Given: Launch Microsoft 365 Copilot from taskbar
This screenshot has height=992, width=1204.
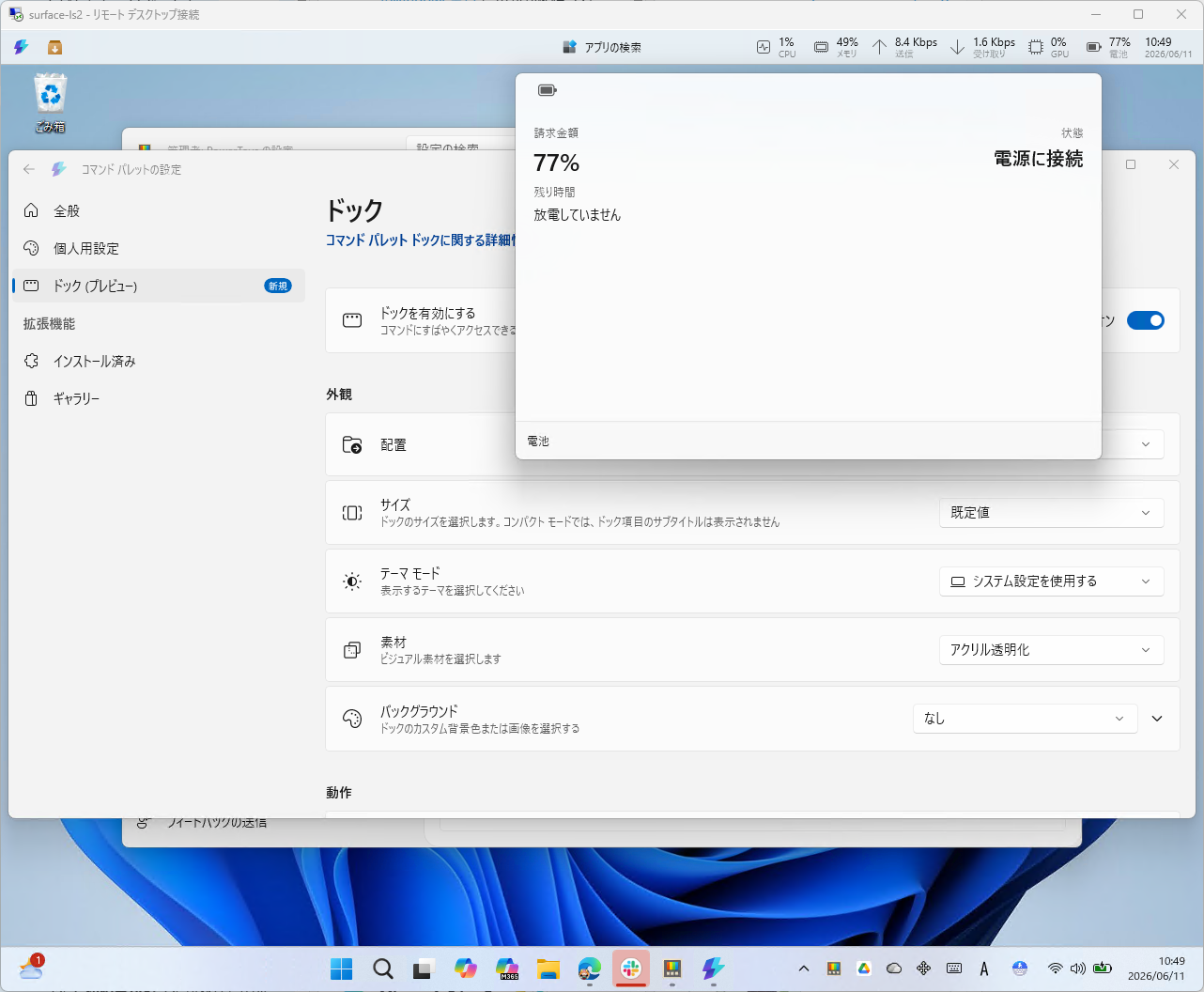Looking at the screenshot, I should coord(507,969).
